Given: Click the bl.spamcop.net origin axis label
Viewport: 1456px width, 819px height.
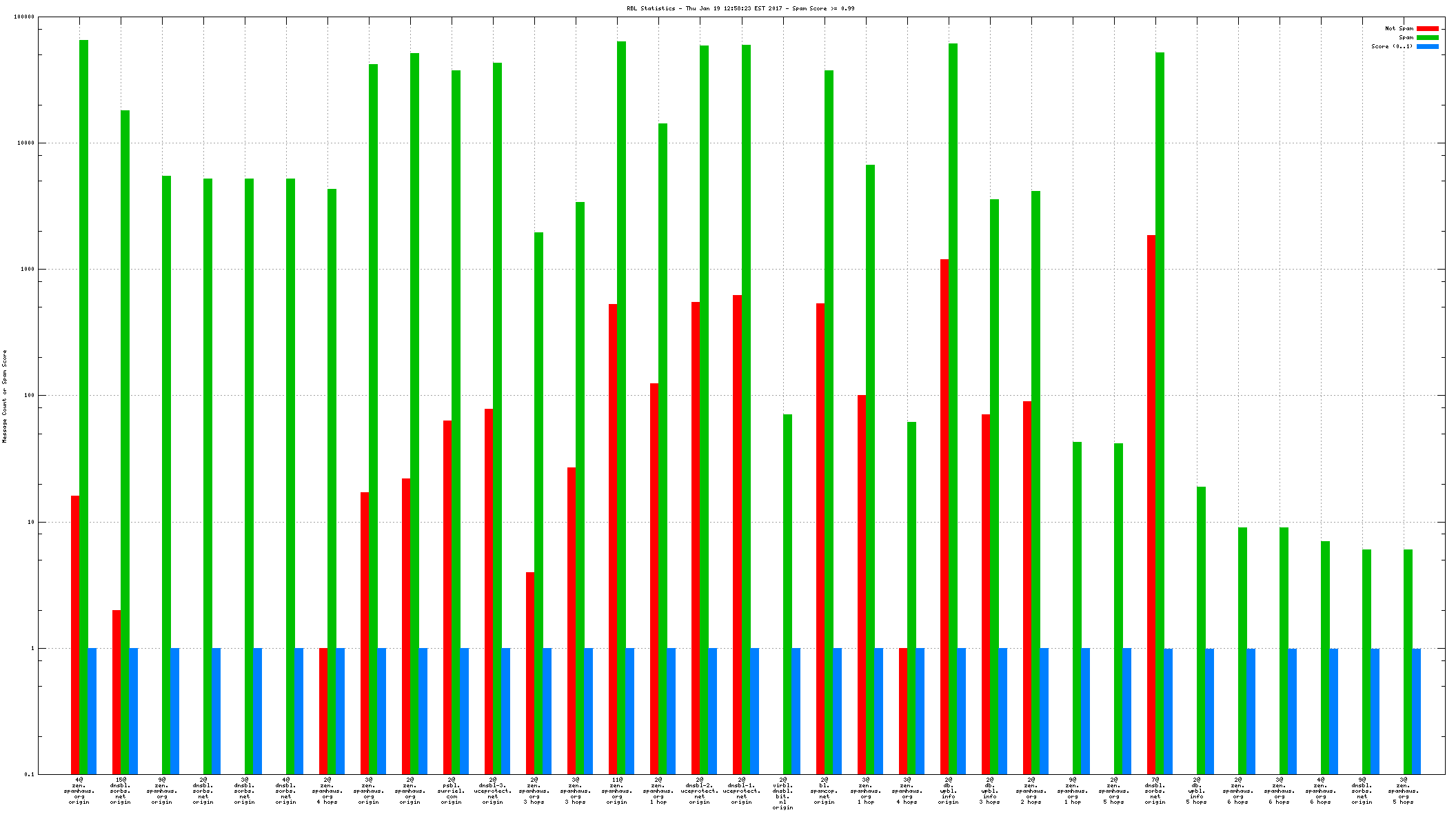Looking at the screenshot, I should coord(825,791).
